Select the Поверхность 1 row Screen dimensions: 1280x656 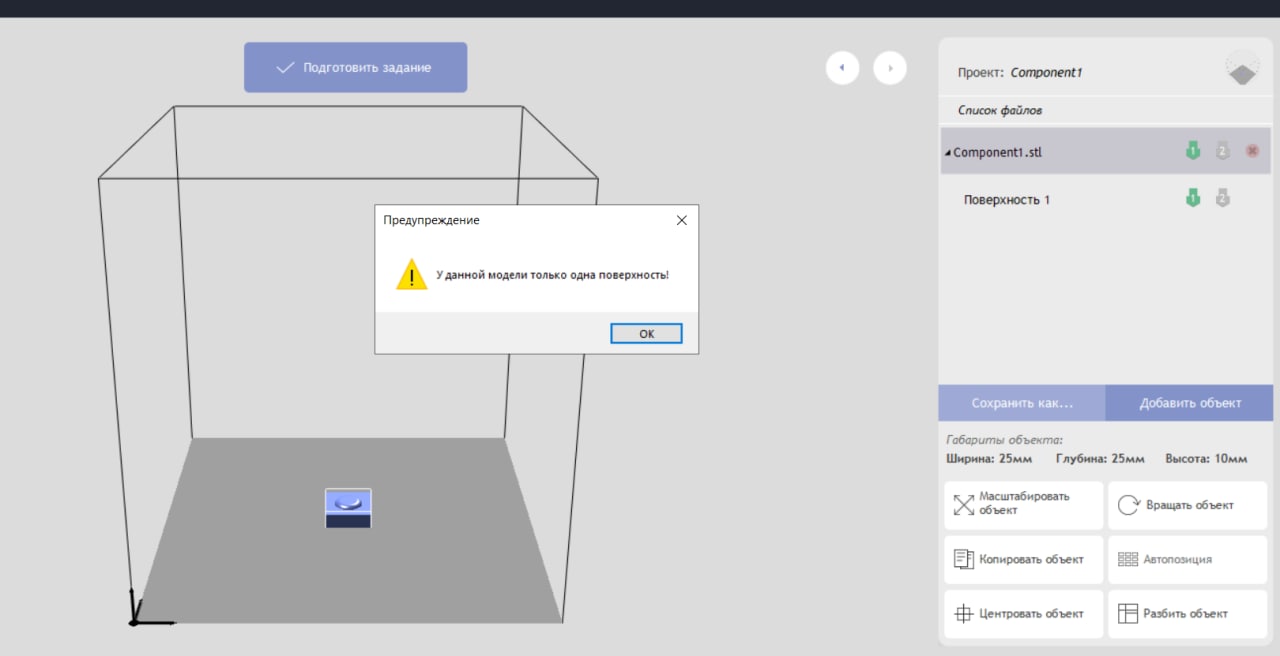[1106, 199]
